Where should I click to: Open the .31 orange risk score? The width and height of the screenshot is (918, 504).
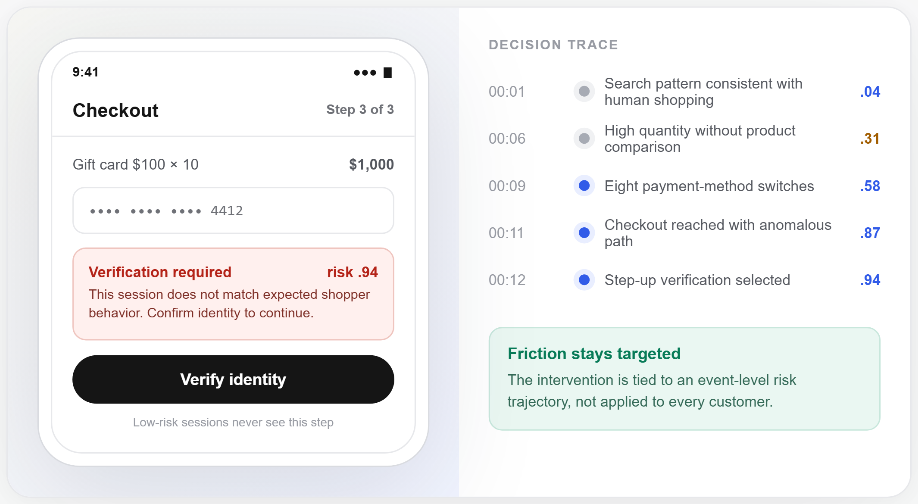(x=870, y=139)
